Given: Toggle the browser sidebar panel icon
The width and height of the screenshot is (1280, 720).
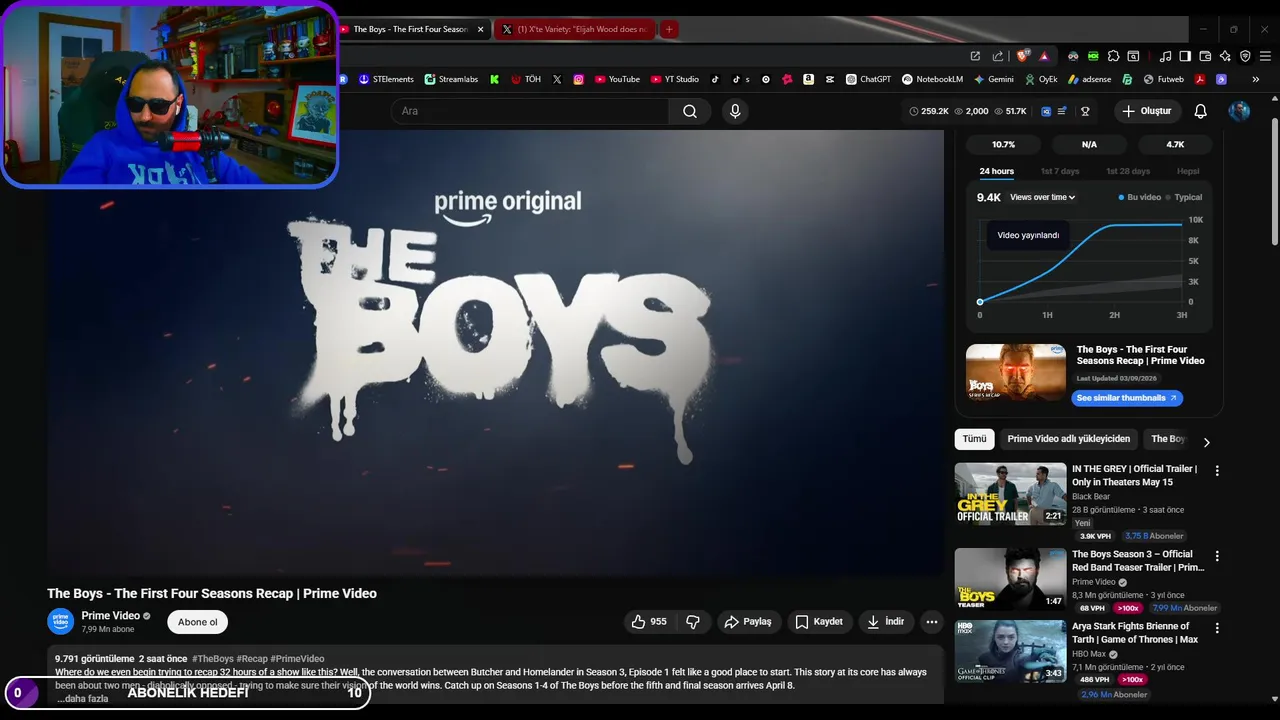Looking at the screenshot, I should [1185, 56].
